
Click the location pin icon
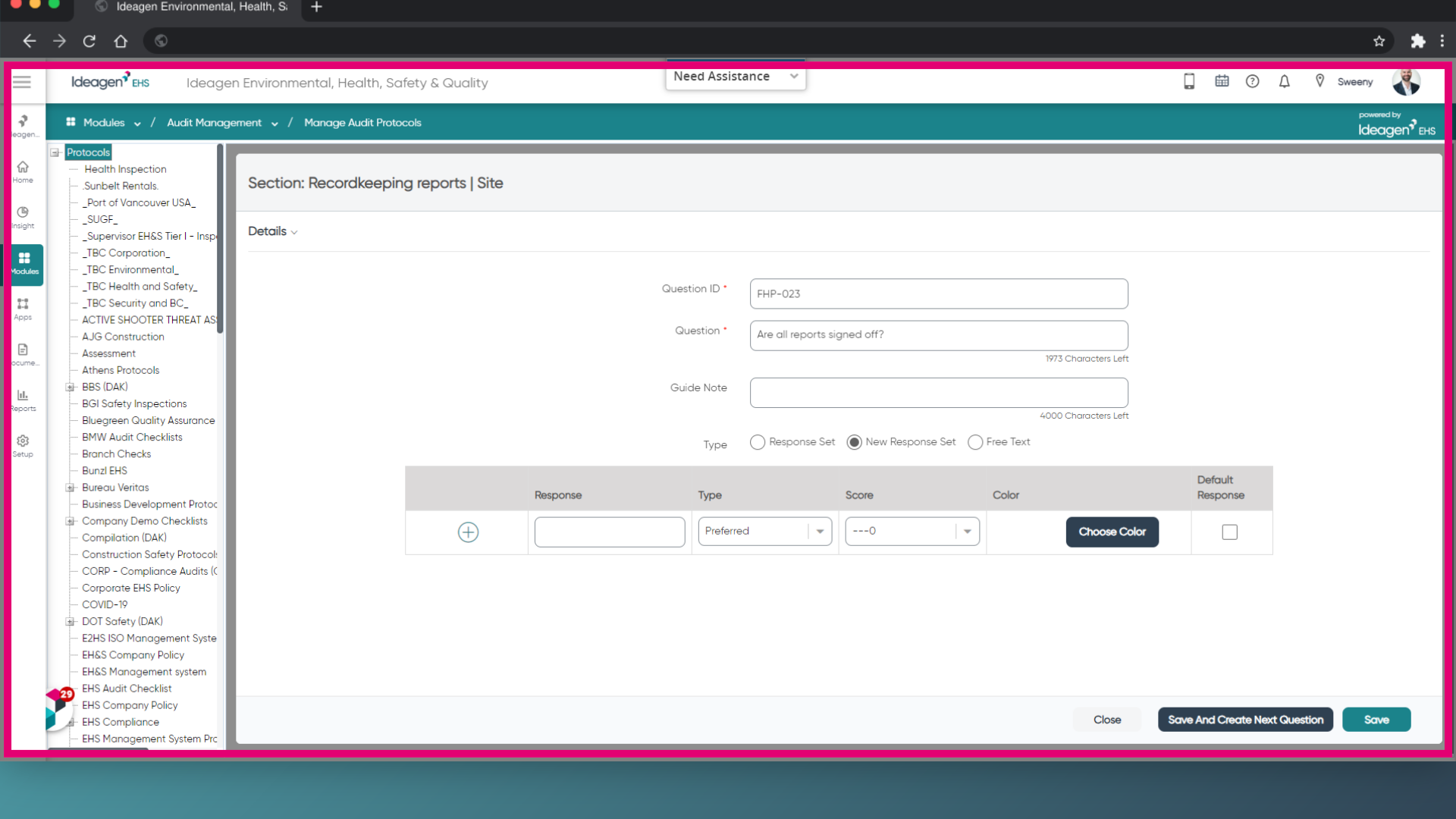pyautogui.click(x=1319, y=81)
